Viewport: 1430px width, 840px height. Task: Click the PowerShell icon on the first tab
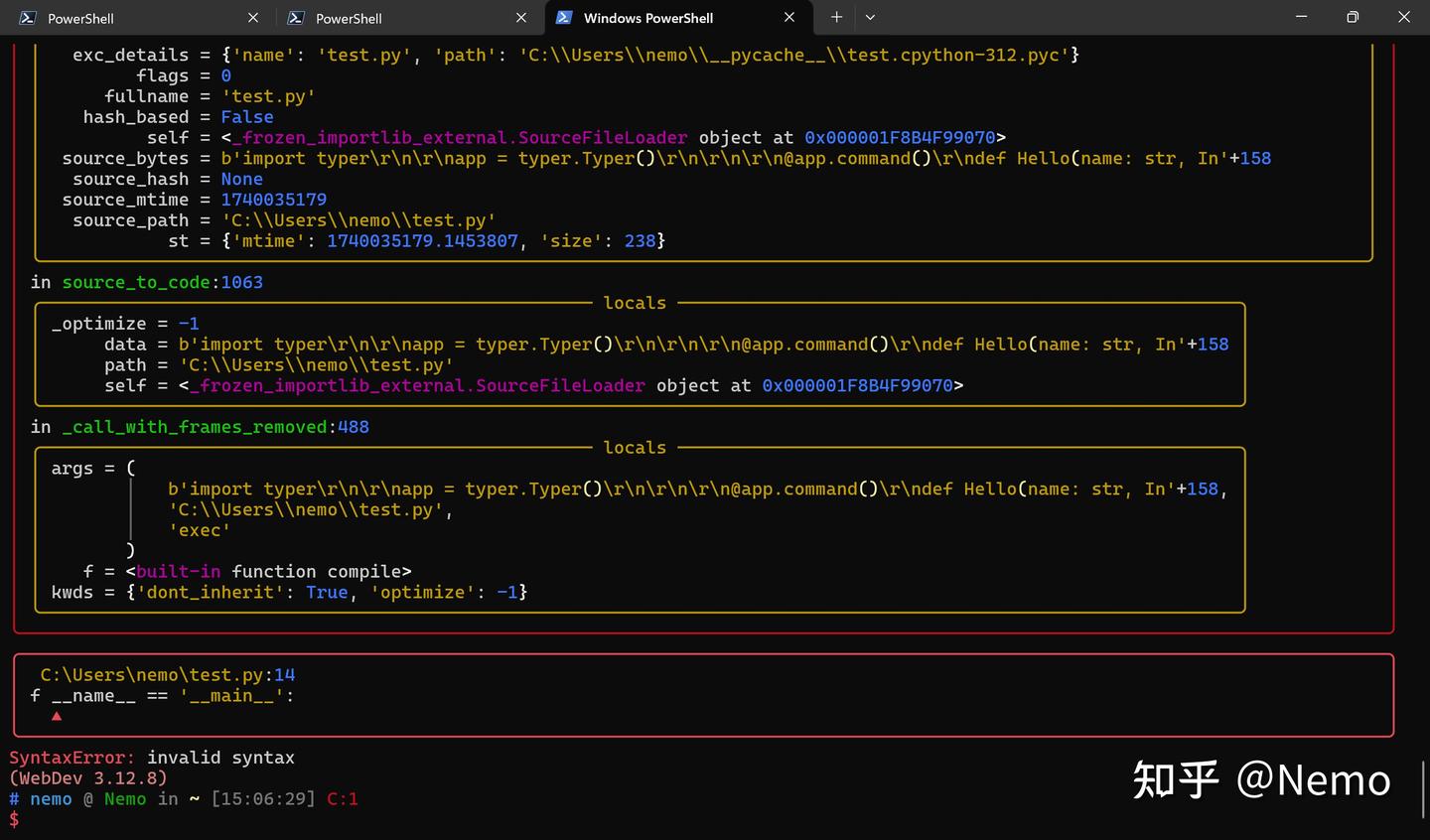27,17
